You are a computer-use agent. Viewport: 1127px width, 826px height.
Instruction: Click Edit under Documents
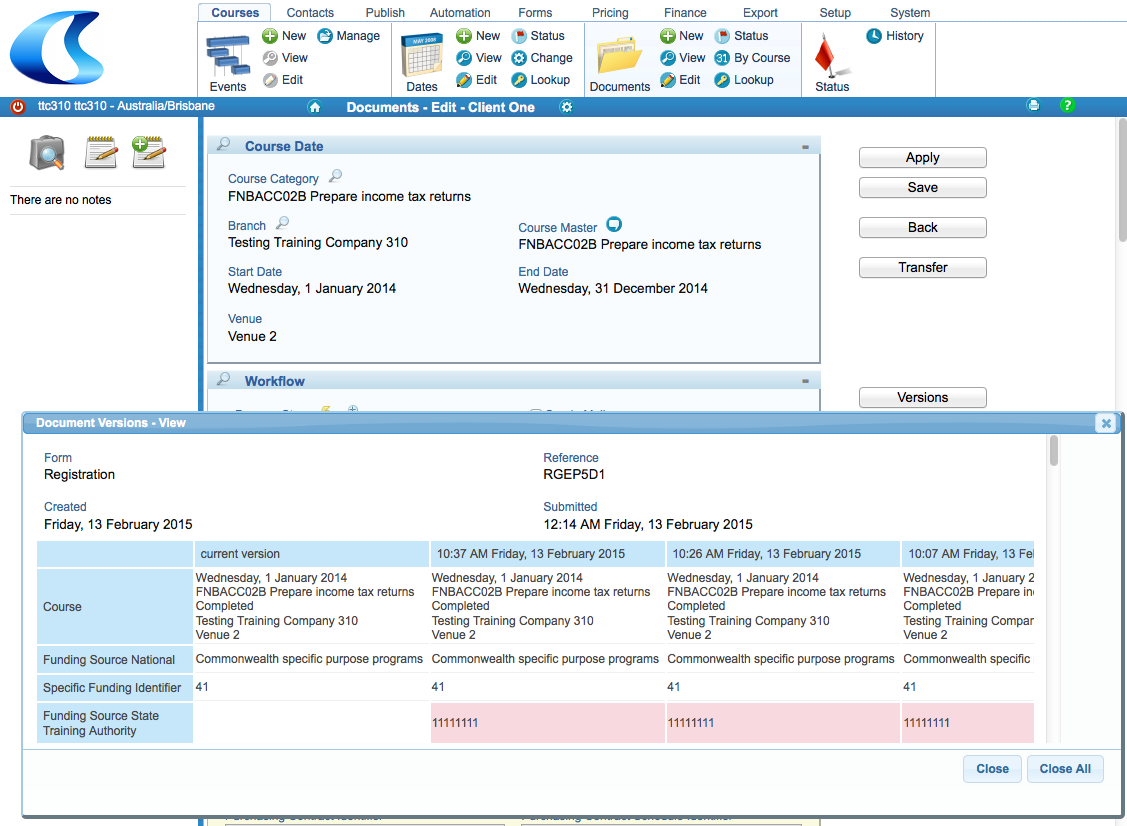click(x=680, y=80)
